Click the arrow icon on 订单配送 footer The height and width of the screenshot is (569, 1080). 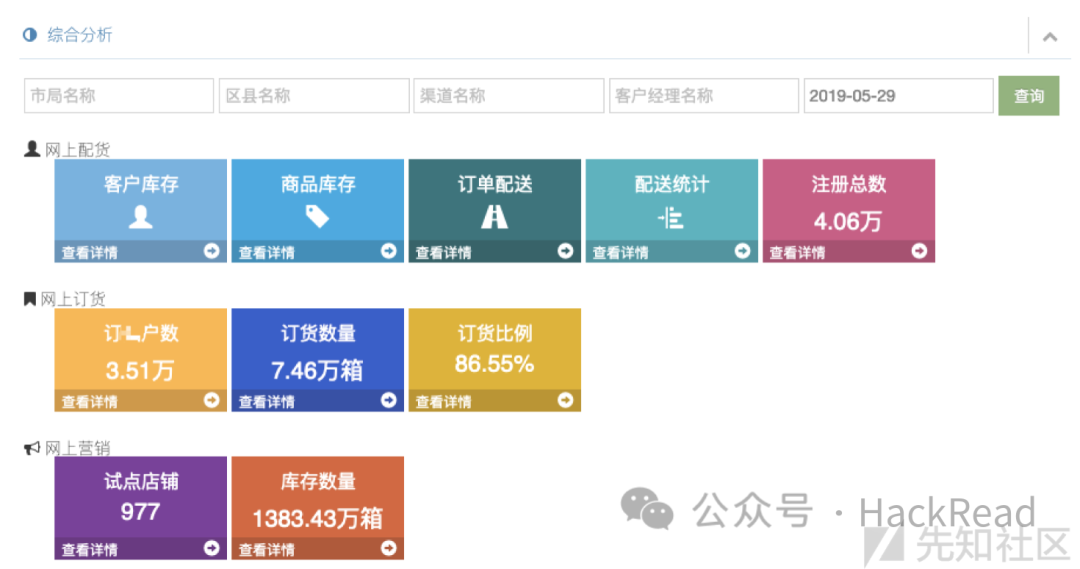click(565, 251)
